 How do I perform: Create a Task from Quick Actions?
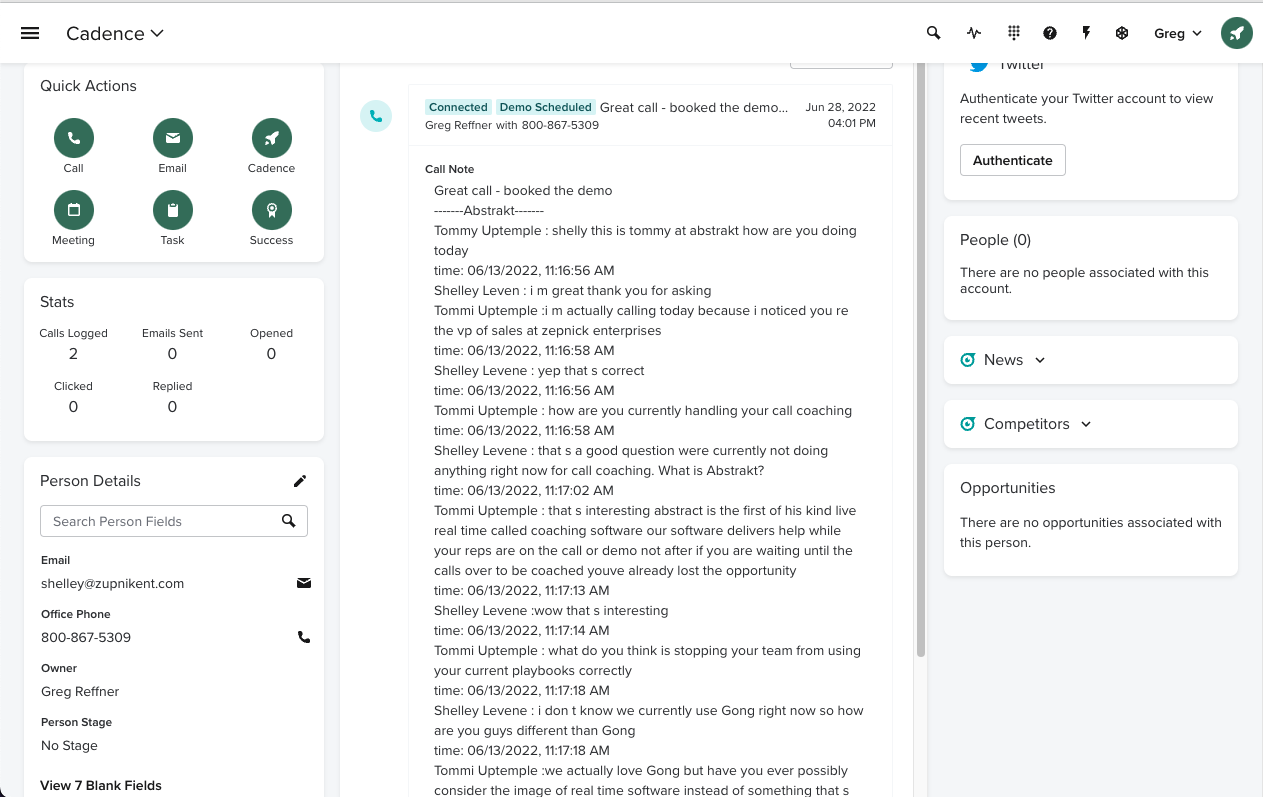coord(173,210)
